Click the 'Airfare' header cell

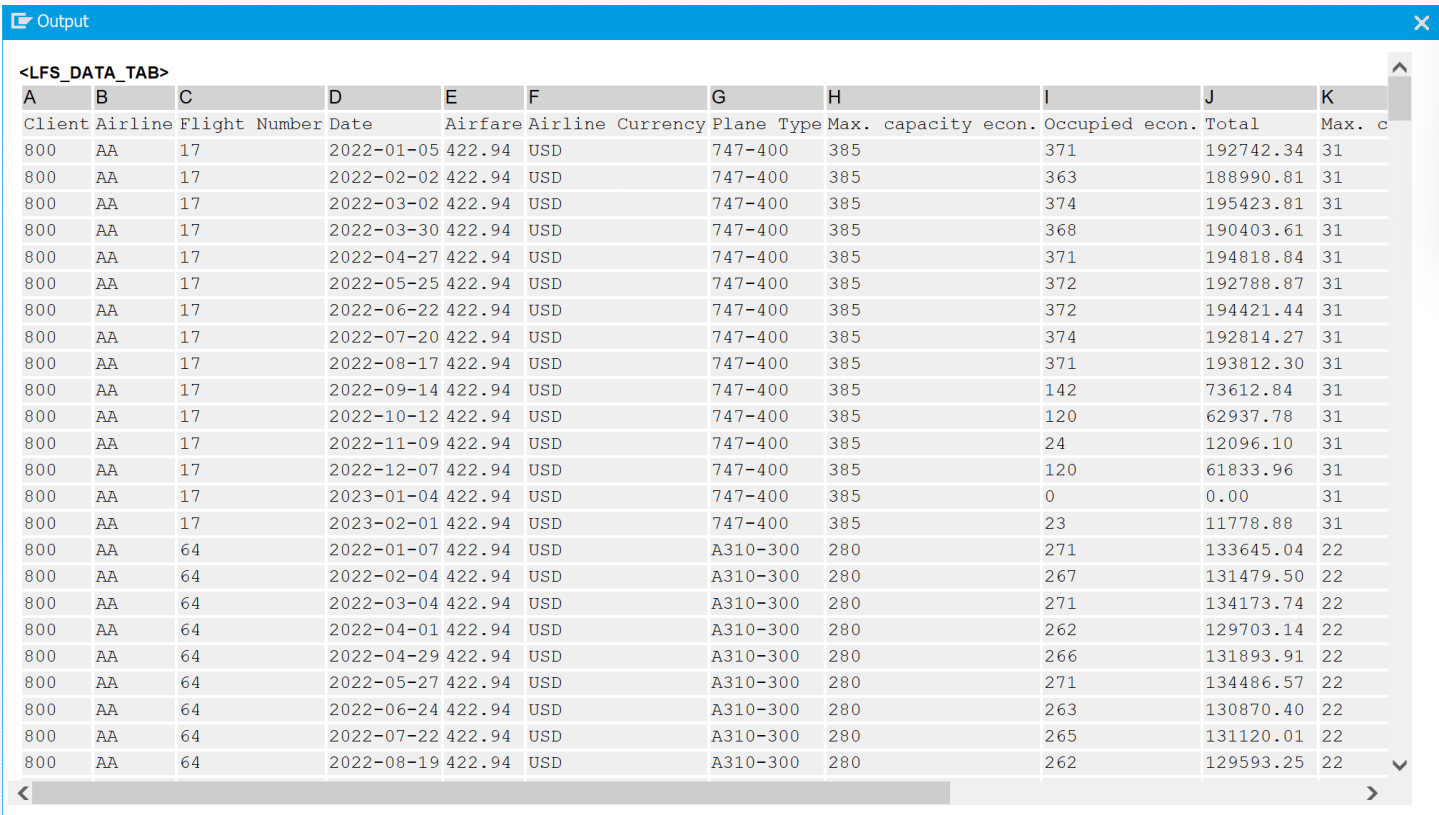(x=484, y=124)
